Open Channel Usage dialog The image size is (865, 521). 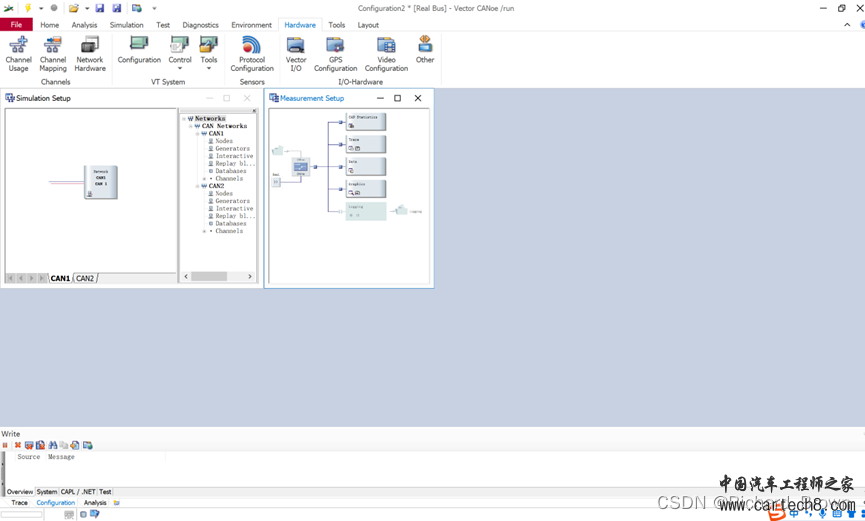tap(18, 54)
